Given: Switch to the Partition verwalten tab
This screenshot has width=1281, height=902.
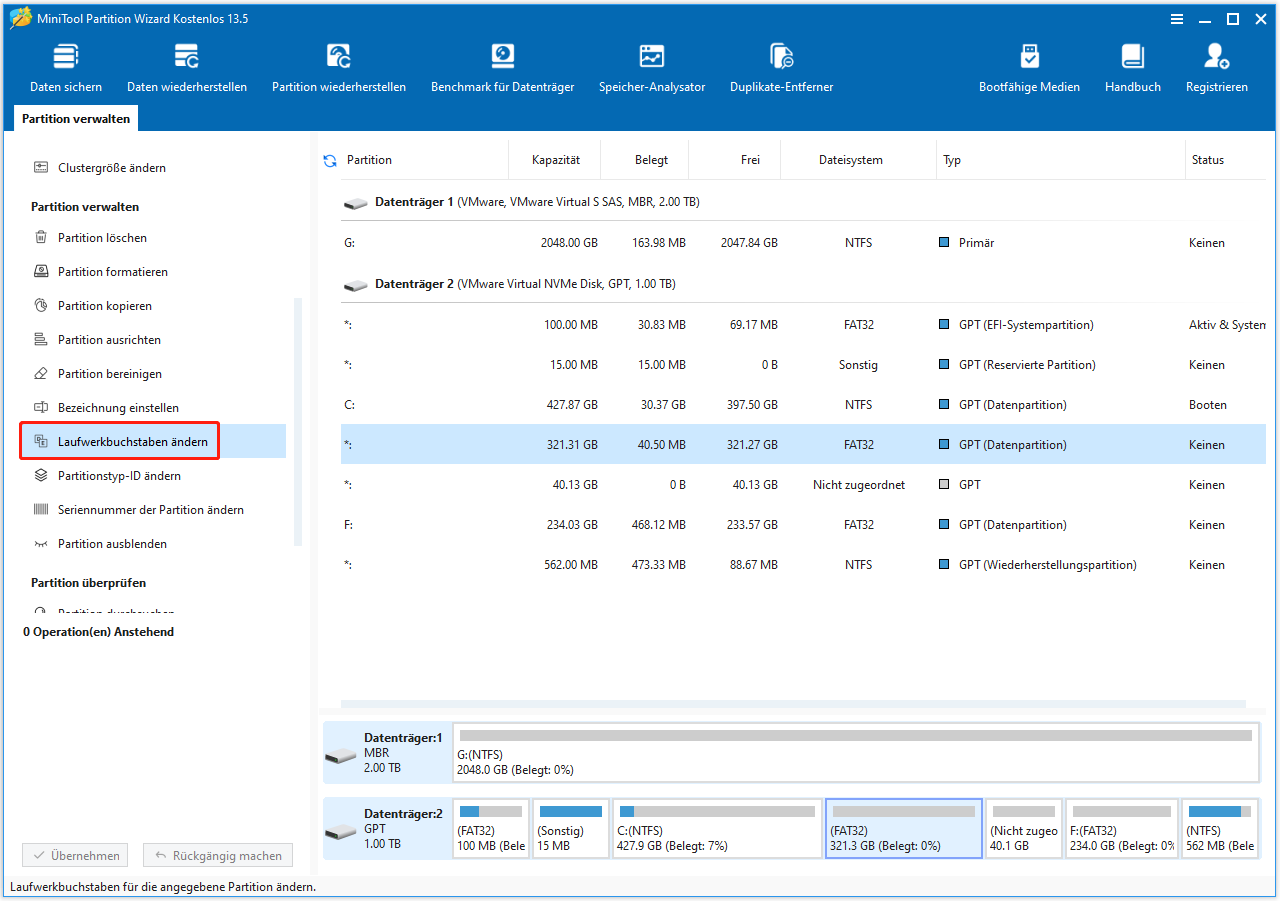Looking at the screenshot, I should coord(75,118).
